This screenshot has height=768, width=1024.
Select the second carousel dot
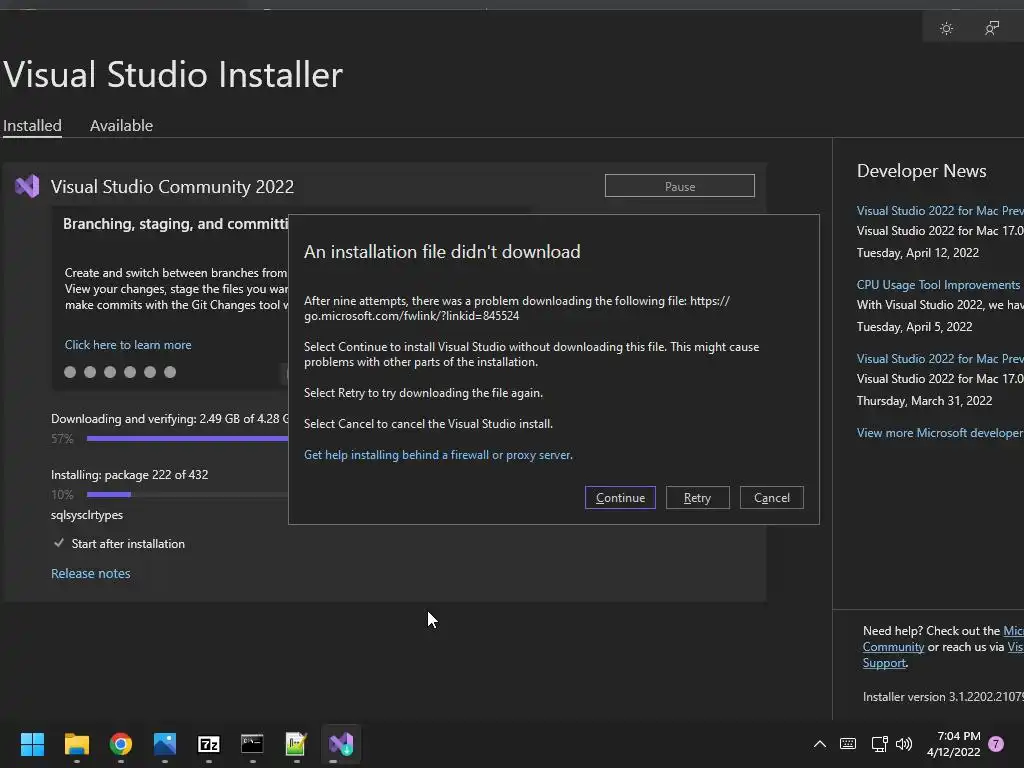90,372
